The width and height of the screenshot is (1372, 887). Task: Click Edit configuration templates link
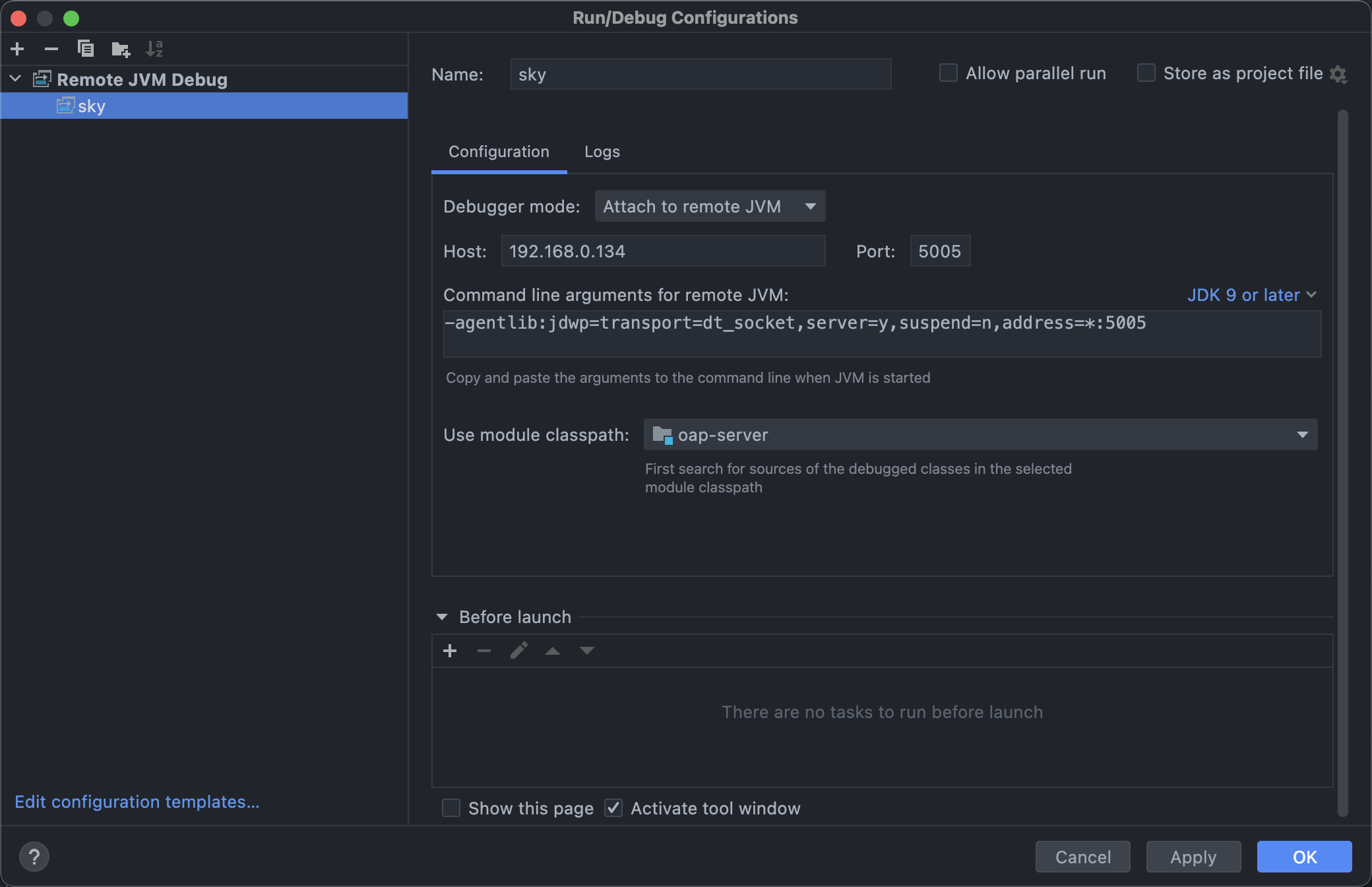(x=137, y=802)
